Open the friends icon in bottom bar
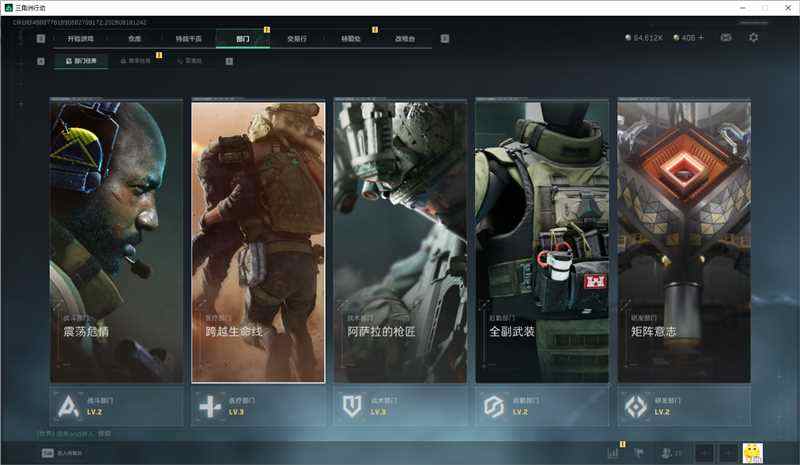 [x=670, y=453]
